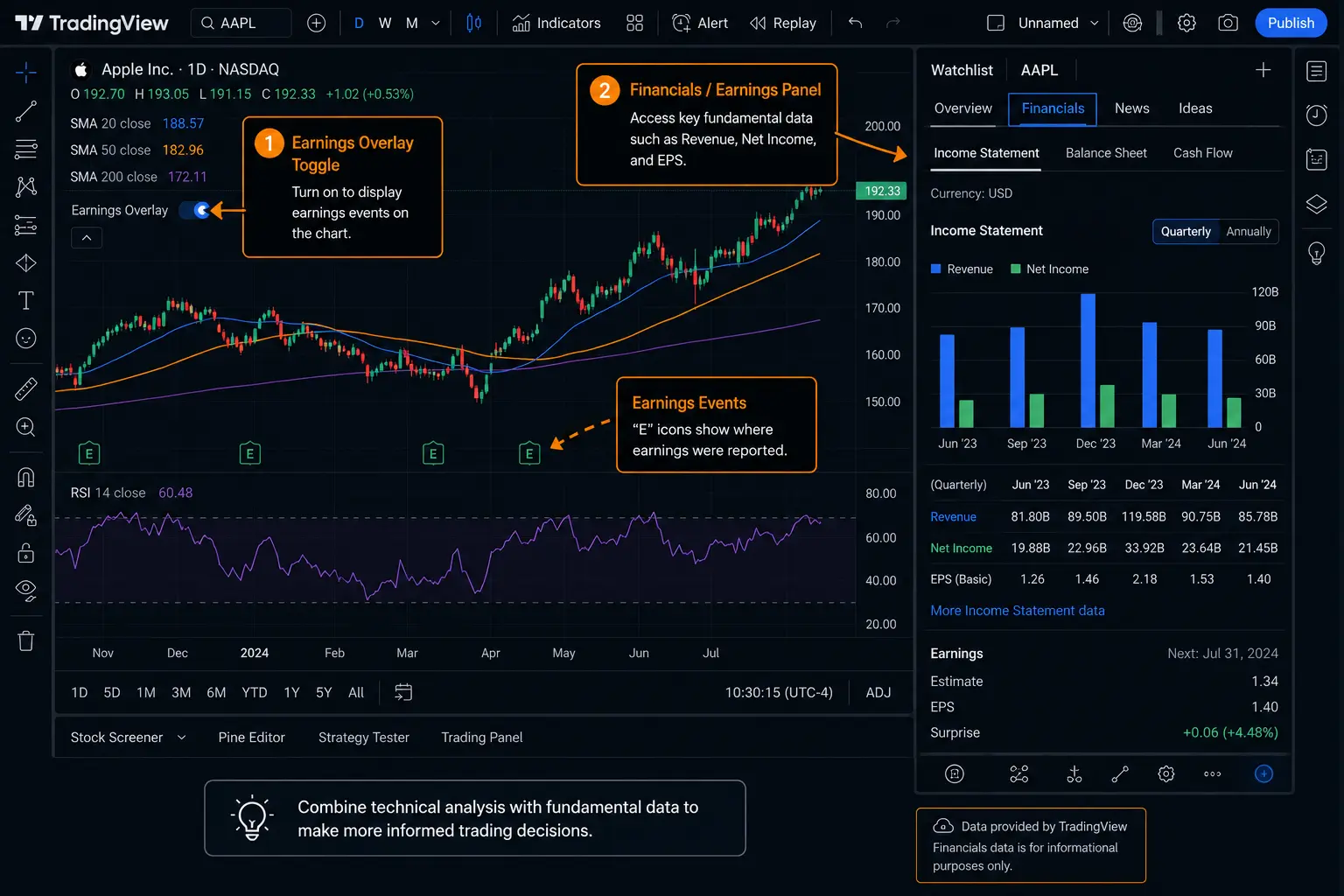Switch to the Quarterly period
The image size is (1344, 896).
tap(1186, 231)
